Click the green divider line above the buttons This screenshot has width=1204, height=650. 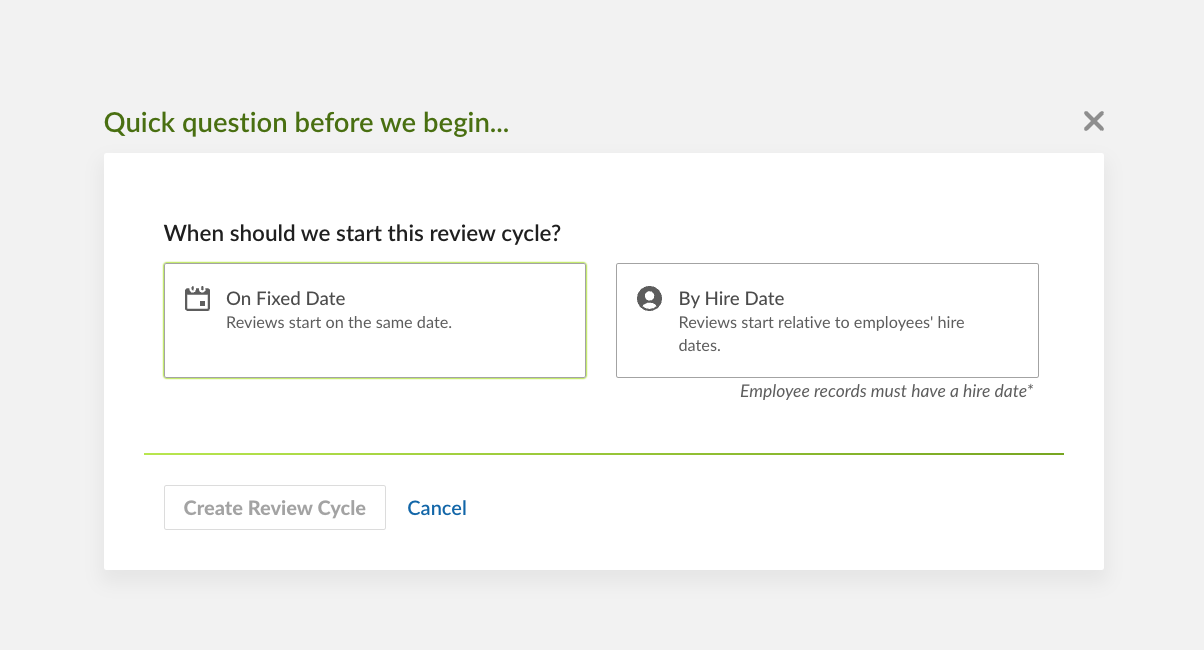tap(603, 454)
